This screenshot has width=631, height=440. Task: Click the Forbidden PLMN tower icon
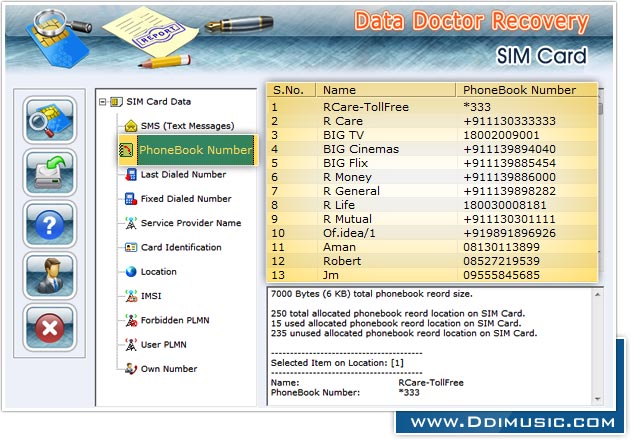click(131, 320)
